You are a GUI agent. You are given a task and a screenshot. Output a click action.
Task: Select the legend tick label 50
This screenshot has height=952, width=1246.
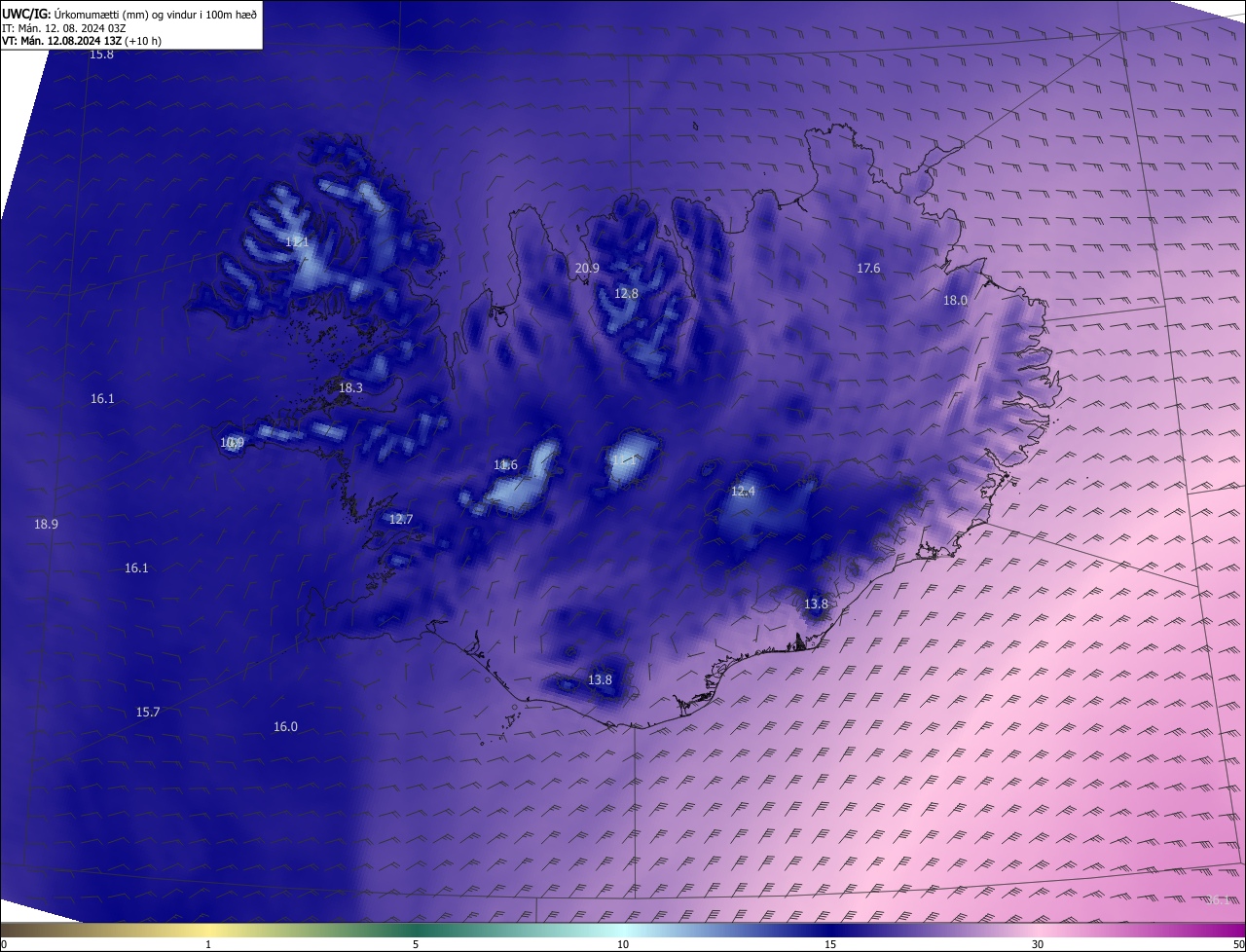click(1238, 944)
